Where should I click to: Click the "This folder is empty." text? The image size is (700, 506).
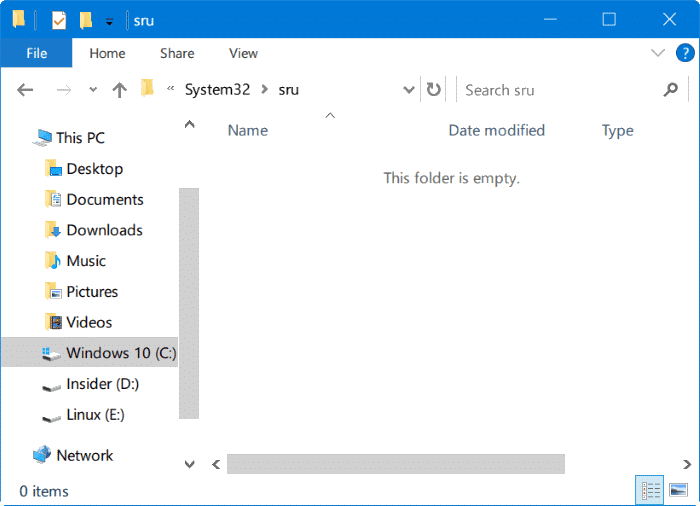click(x=452, y=178)
